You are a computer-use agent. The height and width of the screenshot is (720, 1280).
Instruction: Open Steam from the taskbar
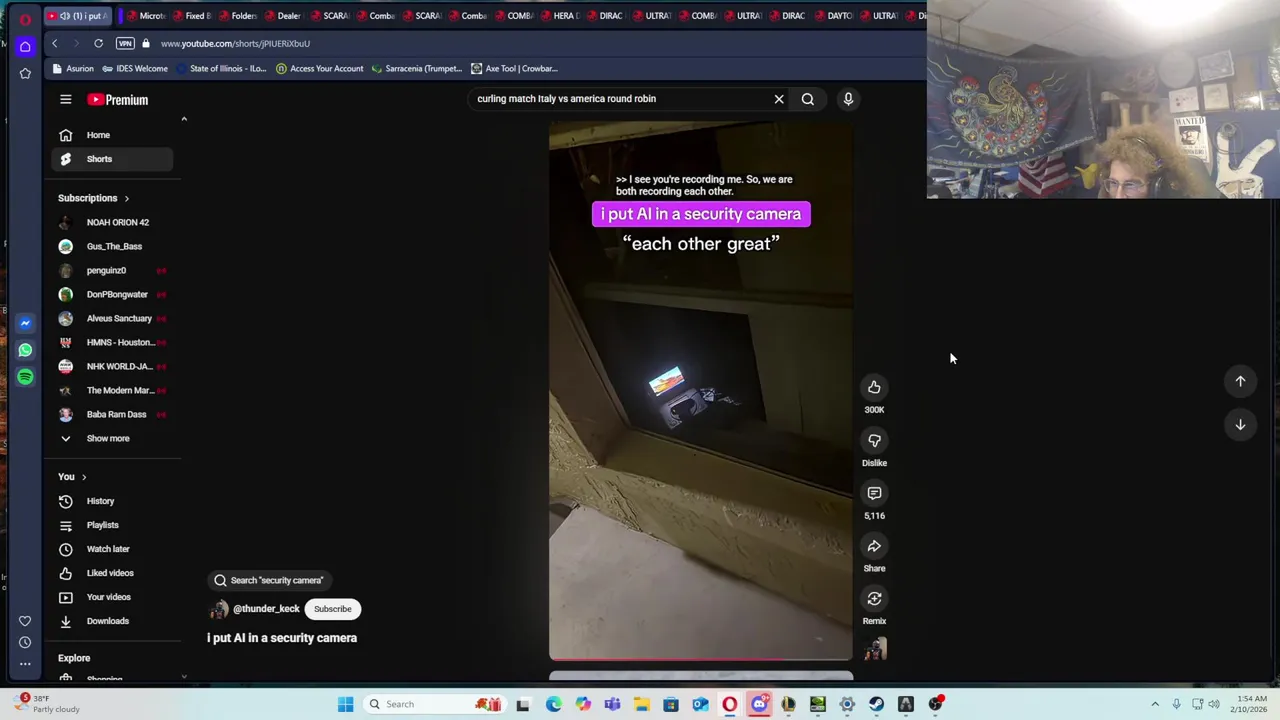click(876, 704)
